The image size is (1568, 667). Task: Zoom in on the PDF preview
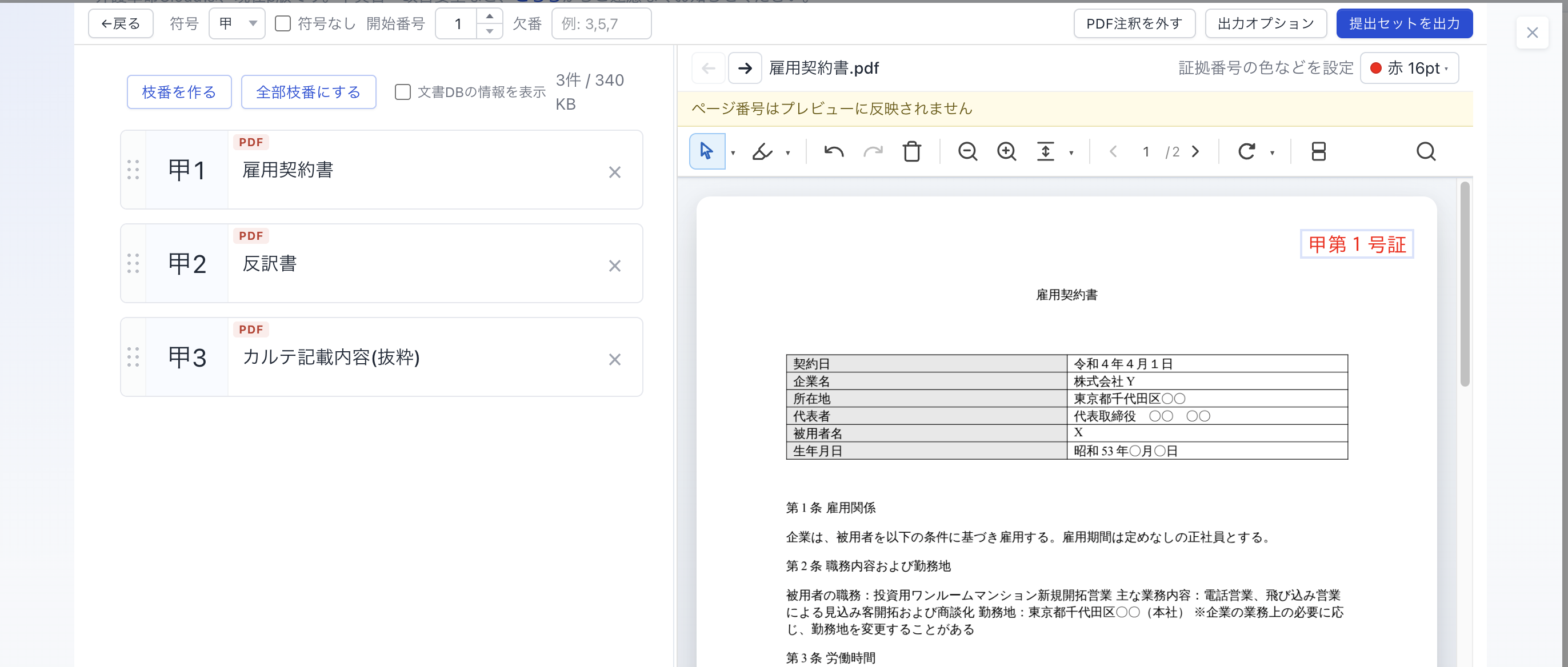click(1006, 151)
